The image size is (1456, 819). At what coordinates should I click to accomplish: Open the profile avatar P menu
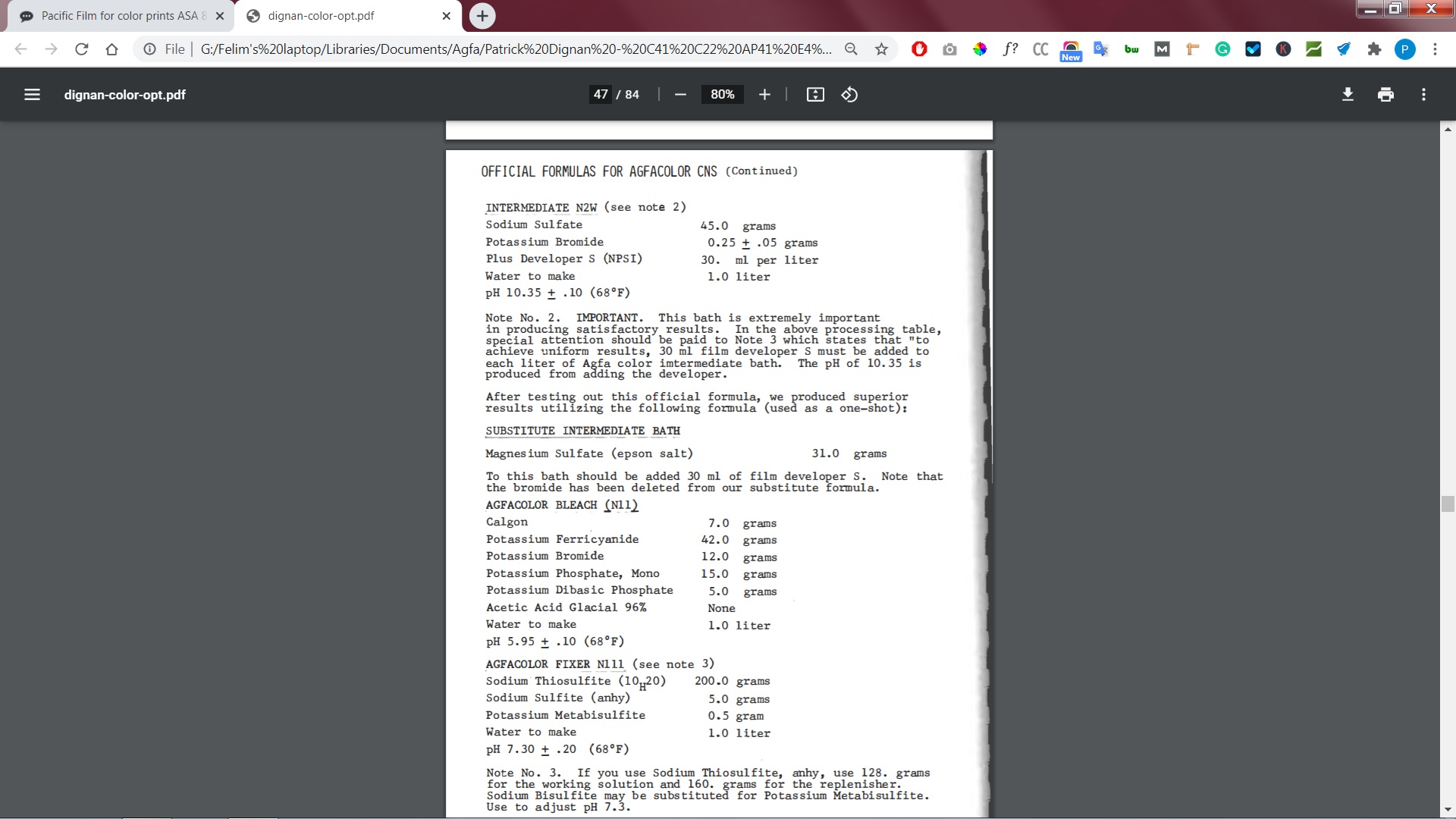click(x=1404, y=49)
